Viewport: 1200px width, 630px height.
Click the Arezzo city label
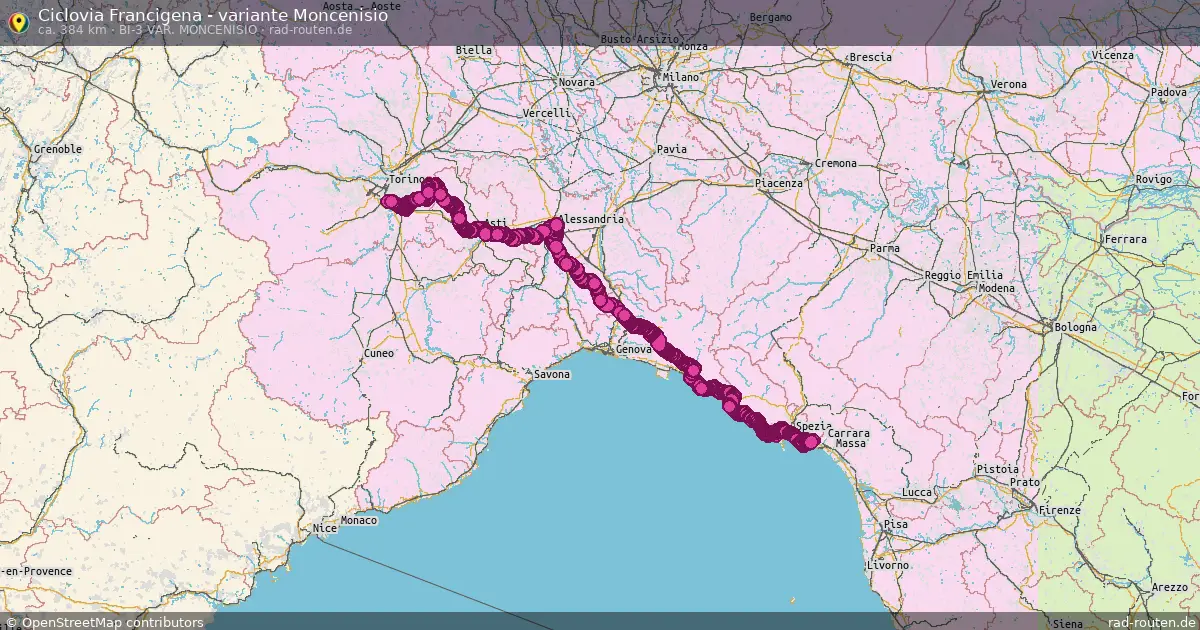[x=1169, y=588]
